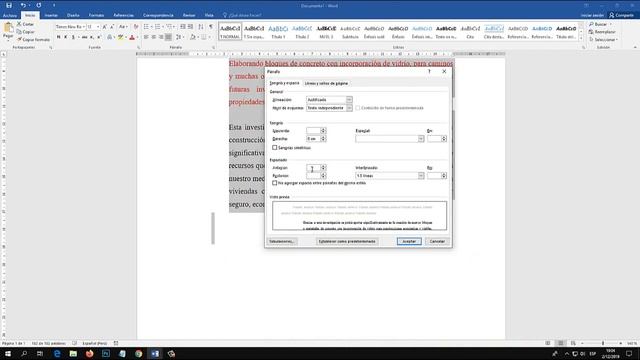Click the Aceptar button
This screenshot has height=360, width=640.
(x=409, y=241)
